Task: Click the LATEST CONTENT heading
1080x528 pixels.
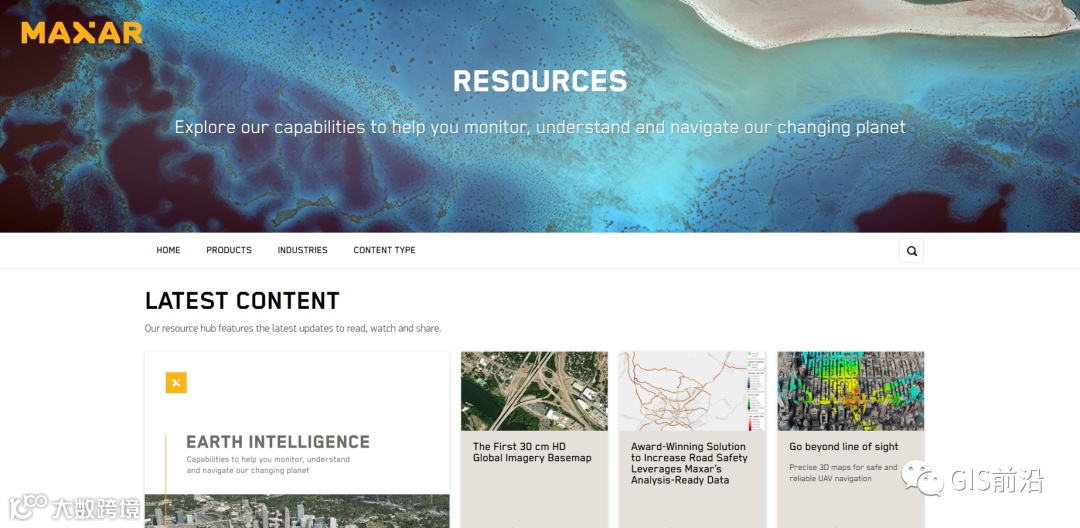Action: (242, 301)
